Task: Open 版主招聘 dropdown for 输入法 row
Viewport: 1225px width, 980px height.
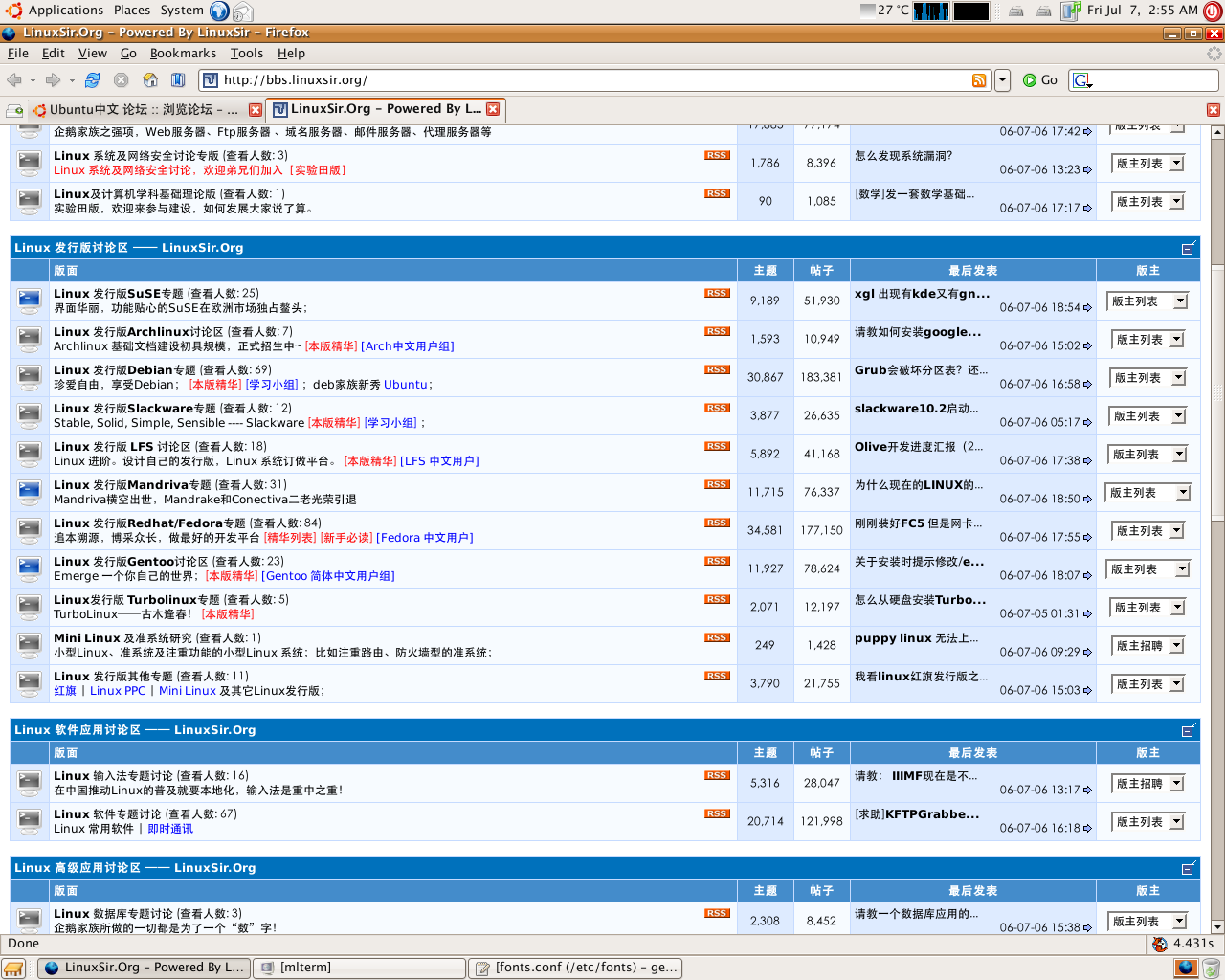Action: (1148, 784)
